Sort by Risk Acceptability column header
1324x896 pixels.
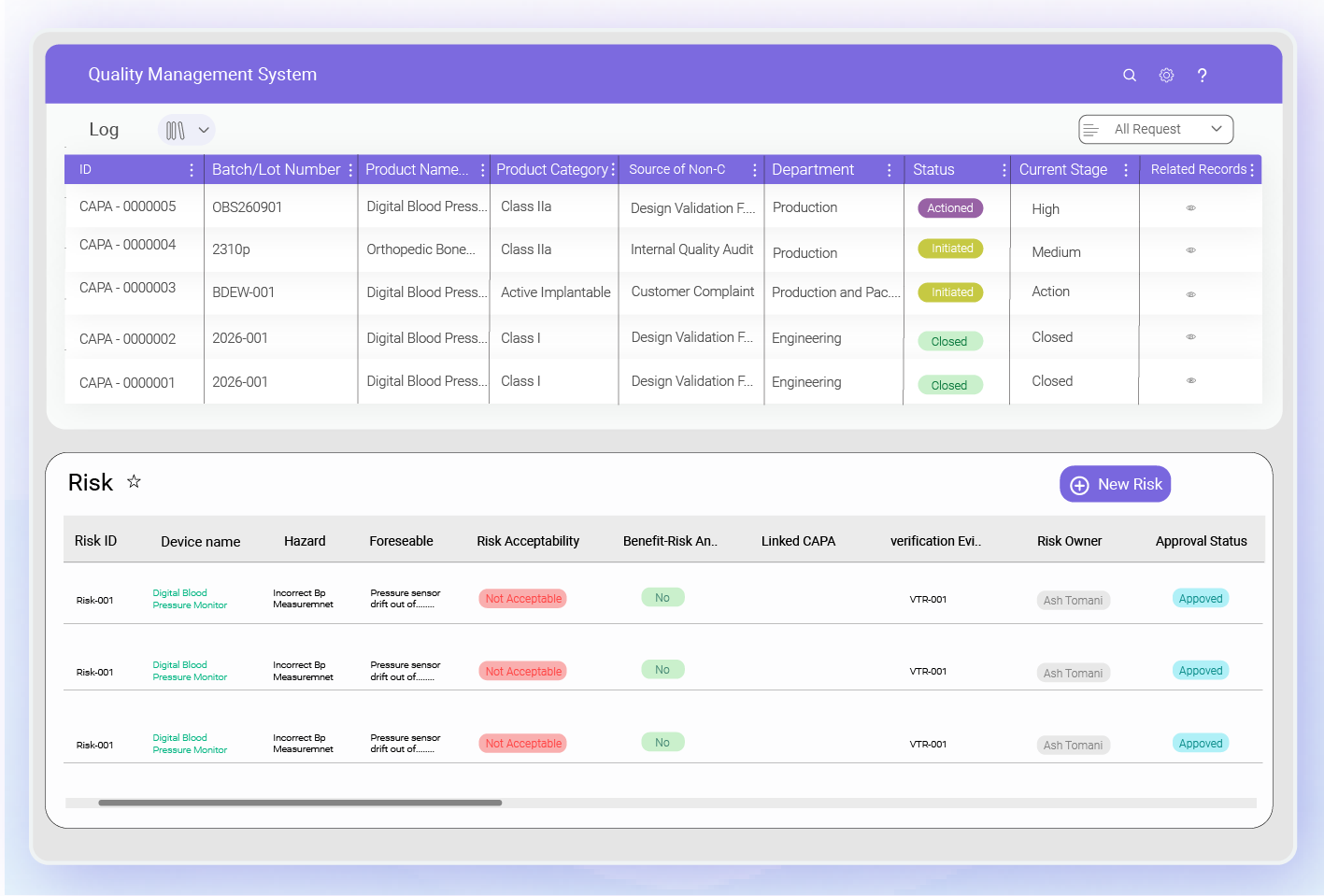pyautogui.click(x=528, y=541)
